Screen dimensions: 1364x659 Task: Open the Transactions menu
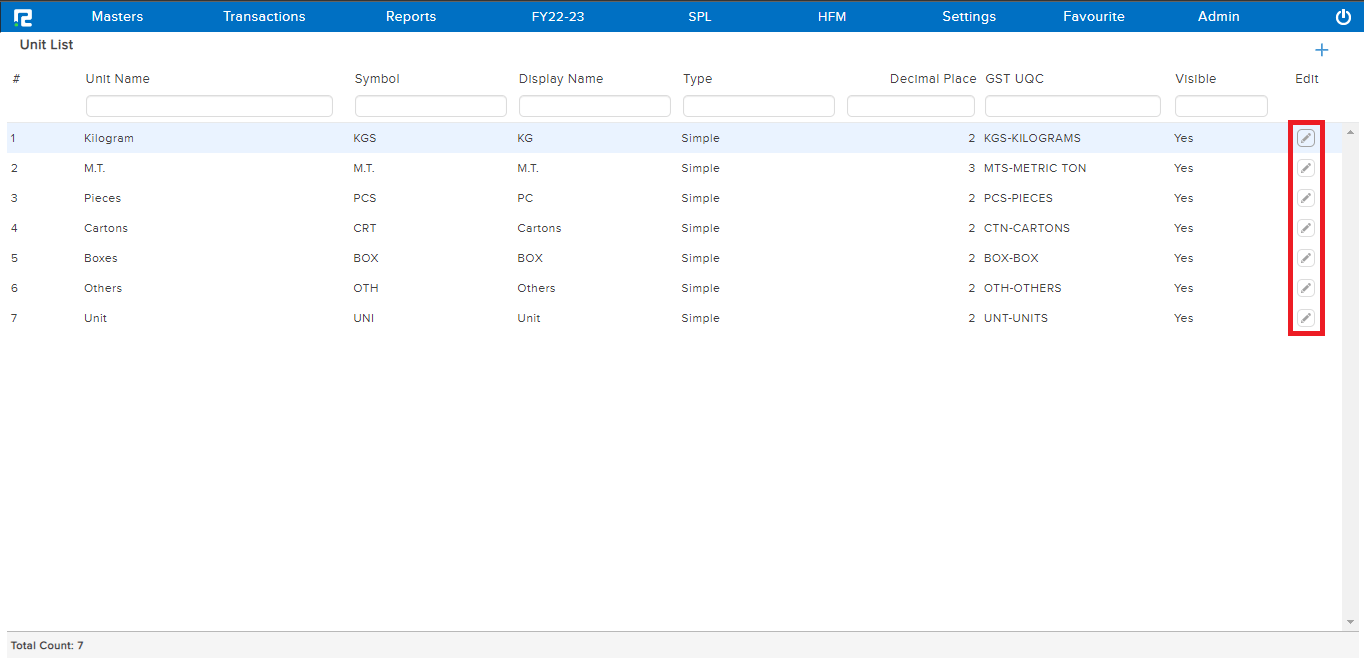pyautogui.click(x=264, y=17)
